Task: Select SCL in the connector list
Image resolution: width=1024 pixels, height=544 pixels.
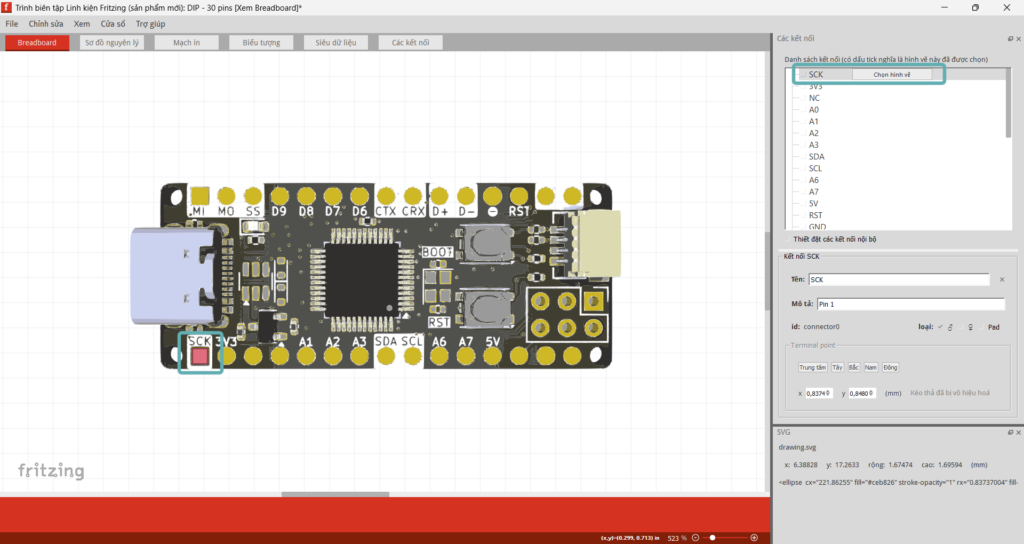Action: point(816,168)
